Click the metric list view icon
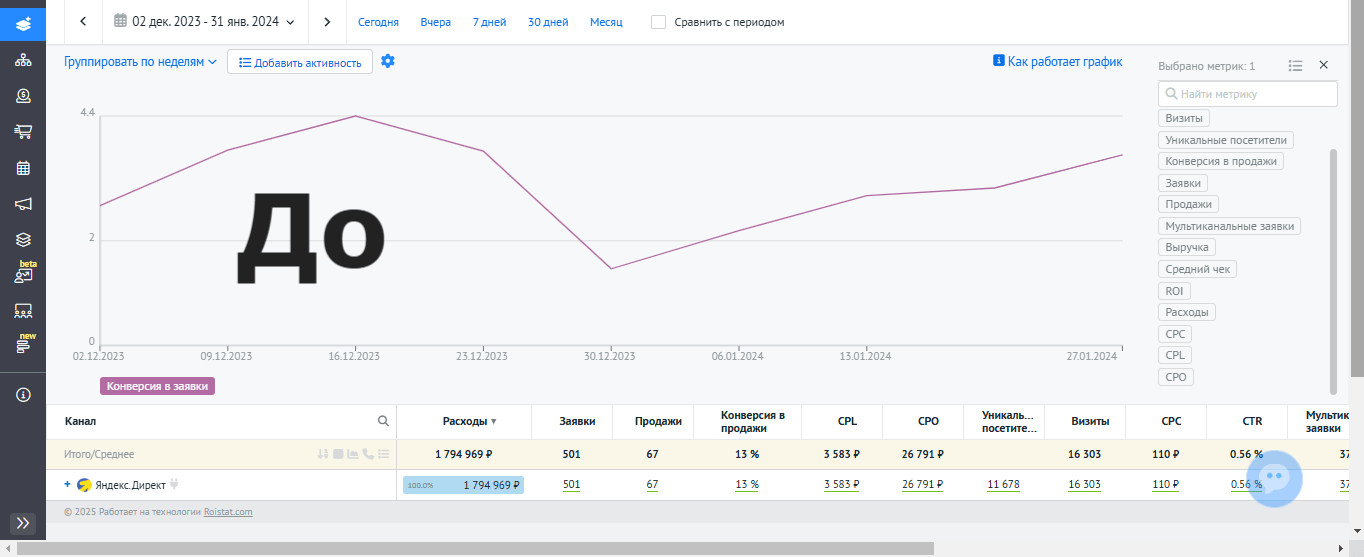Image resolution: width=1364 pixels, height=557 pixels. pyautogui.click(x=1295, y=65)
